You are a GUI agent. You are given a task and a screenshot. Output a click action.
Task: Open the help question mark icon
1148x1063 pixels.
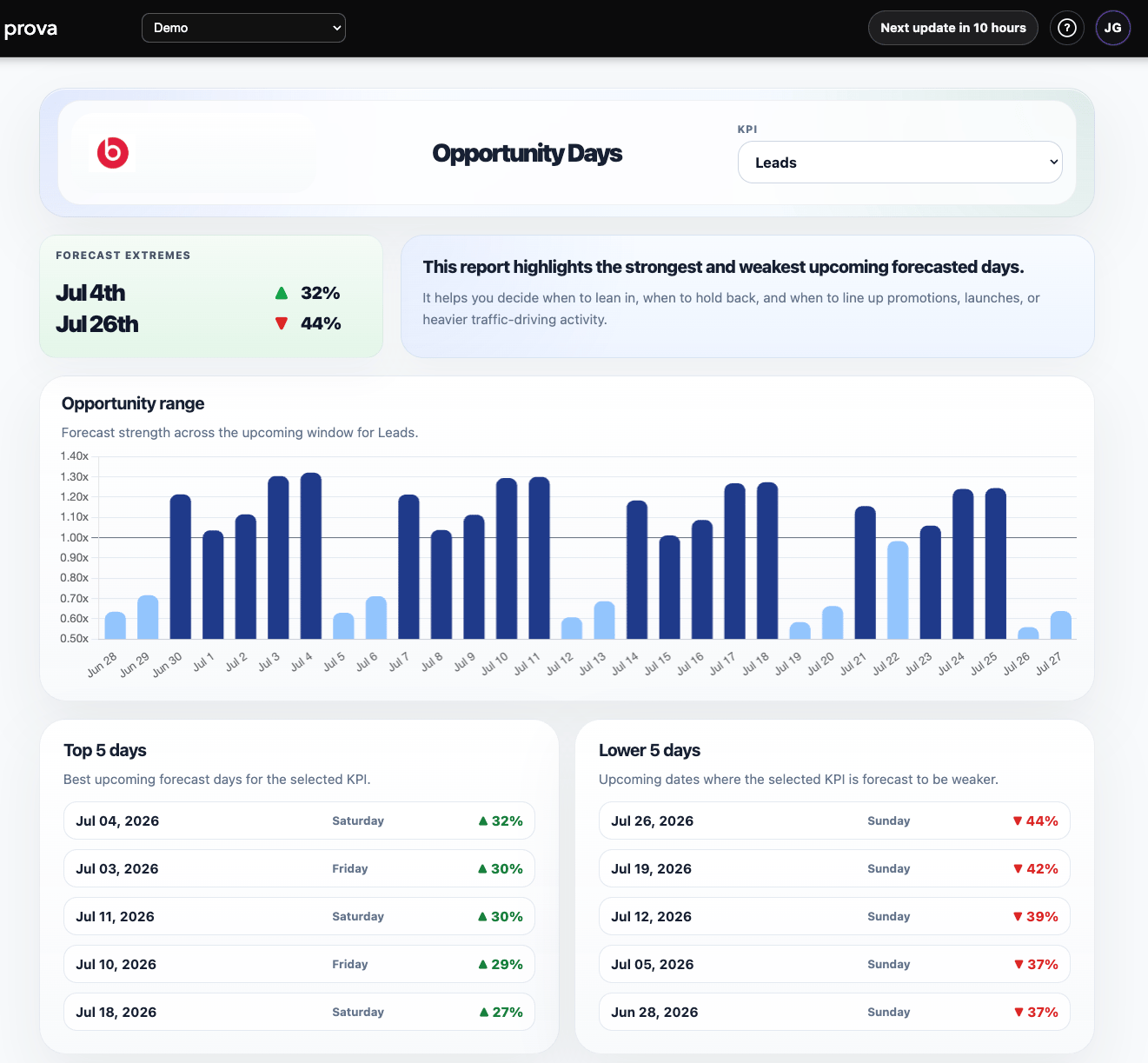[1067, 28]
